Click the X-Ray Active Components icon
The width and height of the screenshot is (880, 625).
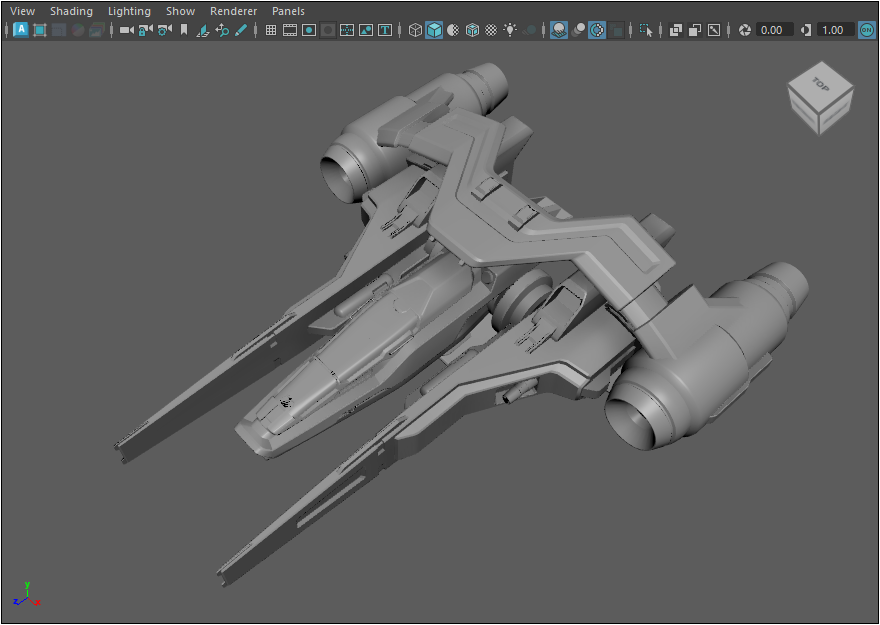pos(695,30)
